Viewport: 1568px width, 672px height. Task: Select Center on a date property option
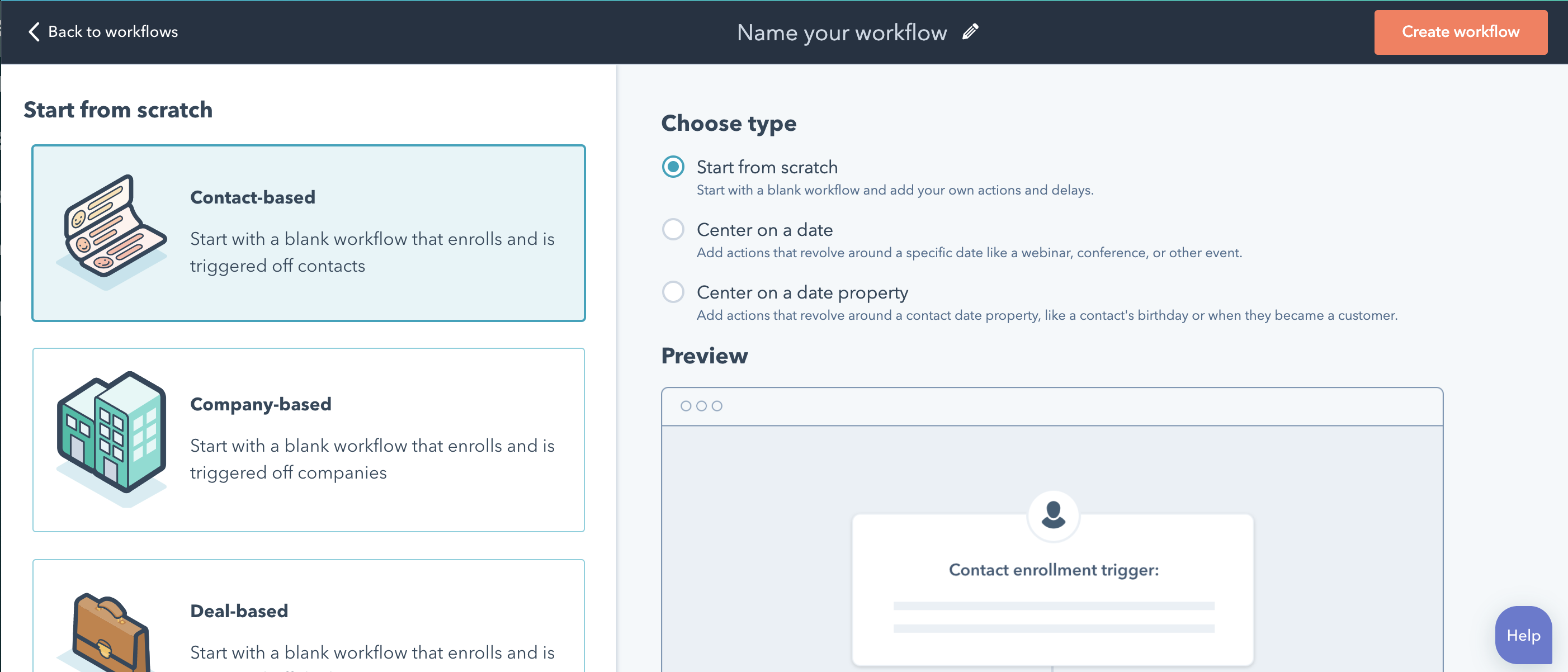(x=673, y=292)
